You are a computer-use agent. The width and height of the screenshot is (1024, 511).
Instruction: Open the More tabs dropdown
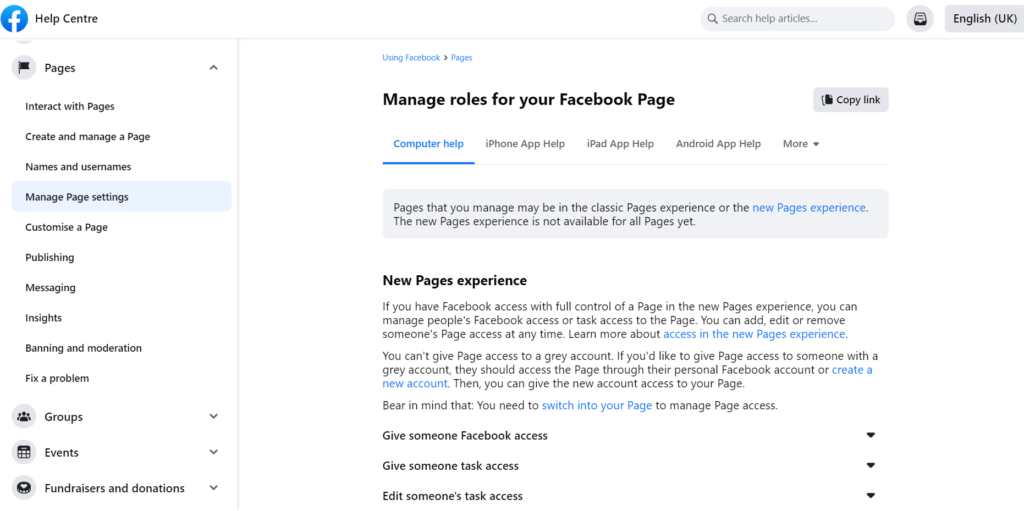(x=800, y=144)
